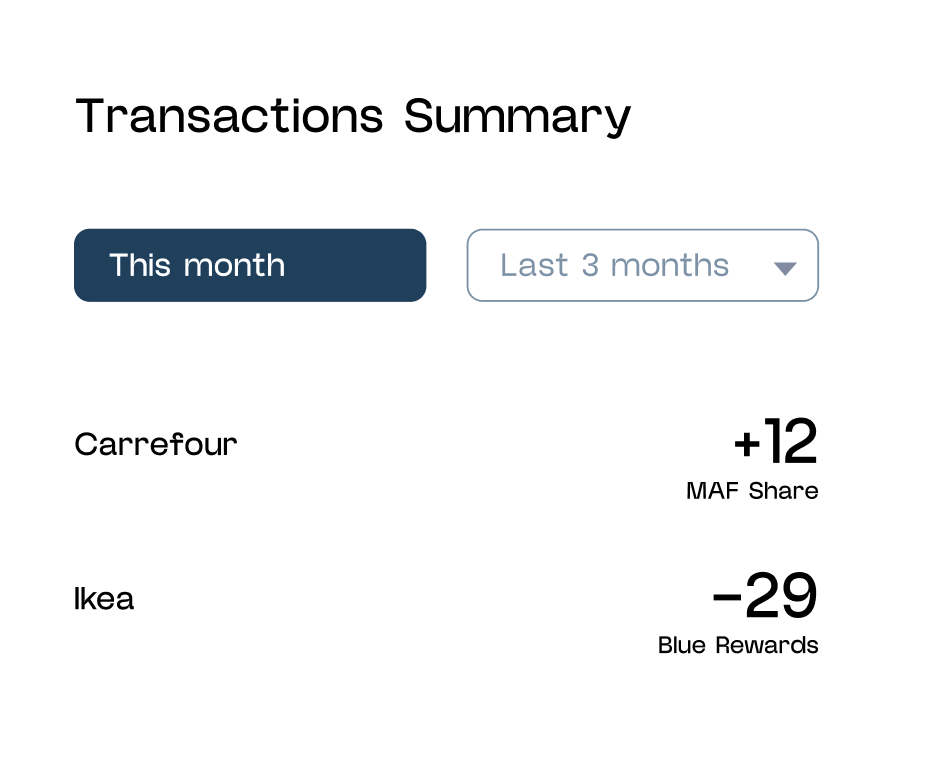The height and width of the screenshot is (772, 928).
Task: Click the plus sign before 12
Action: [x=748, y=445]
